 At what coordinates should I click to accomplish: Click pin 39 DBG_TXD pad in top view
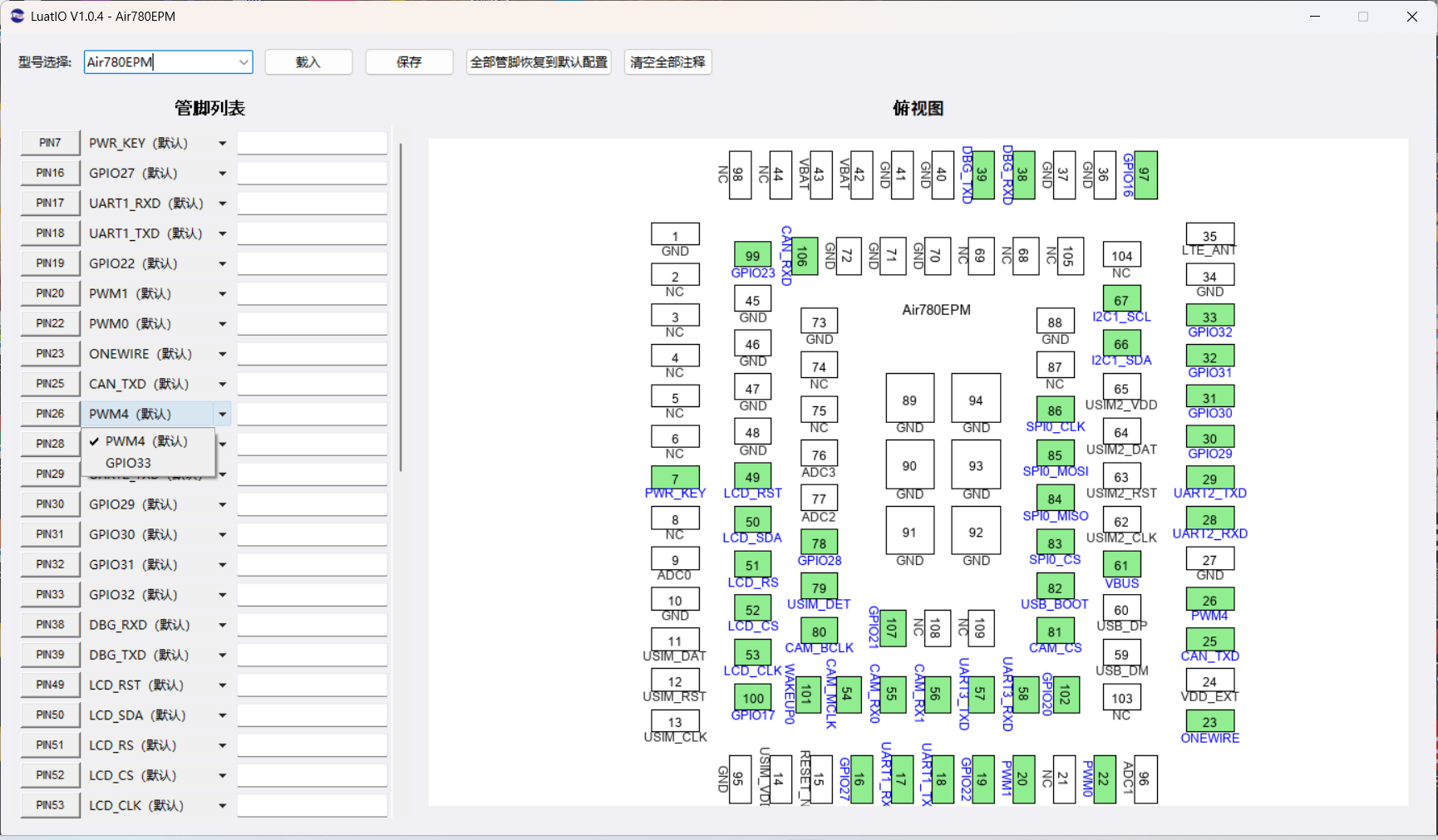click(982, 174)
